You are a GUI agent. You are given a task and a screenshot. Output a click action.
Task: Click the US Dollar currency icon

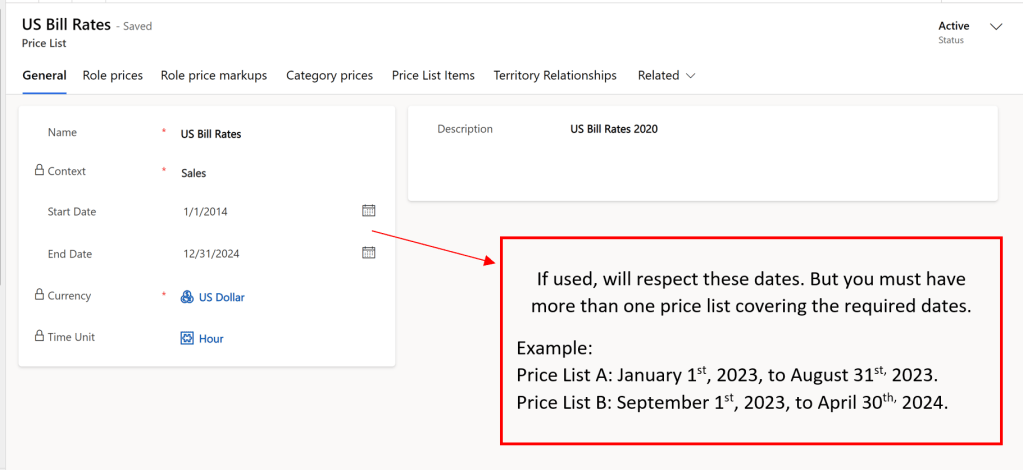[x=187, y=297]
